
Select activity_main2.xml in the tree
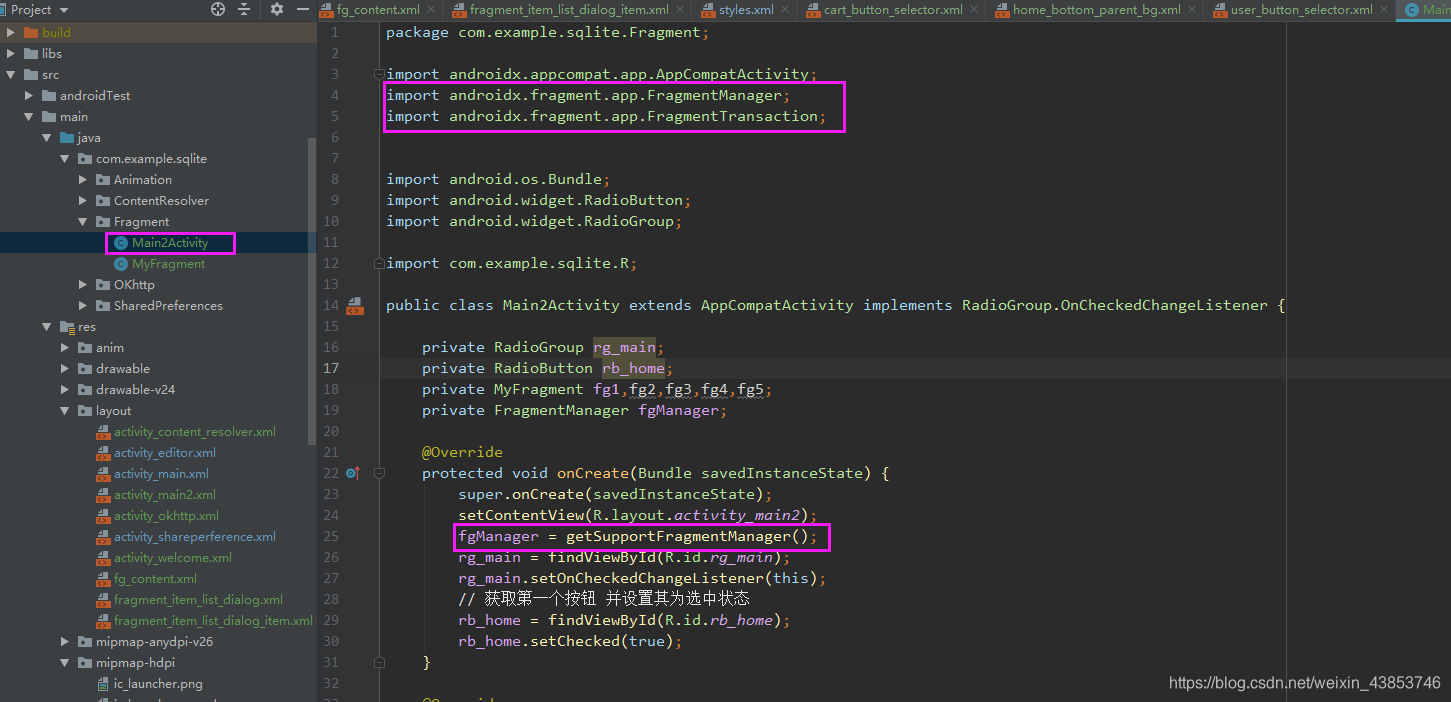pos(165,495)
